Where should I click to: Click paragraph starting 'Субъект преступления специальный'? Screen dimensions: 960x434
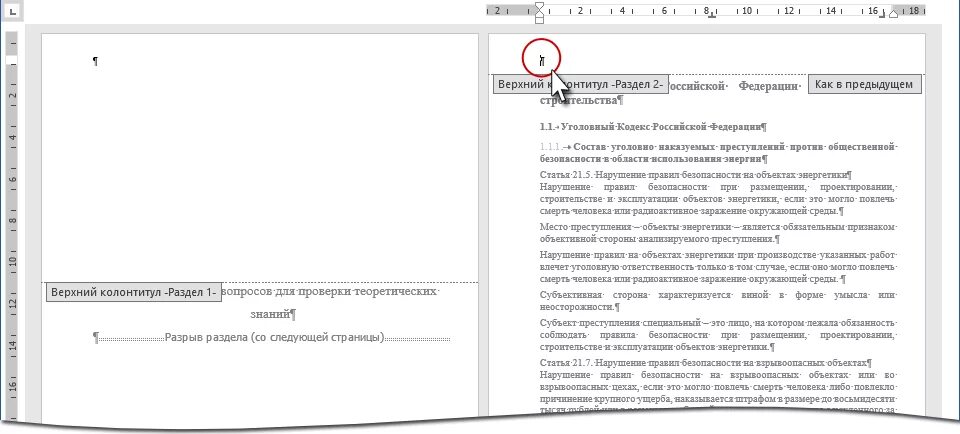(x=718, y=334)
